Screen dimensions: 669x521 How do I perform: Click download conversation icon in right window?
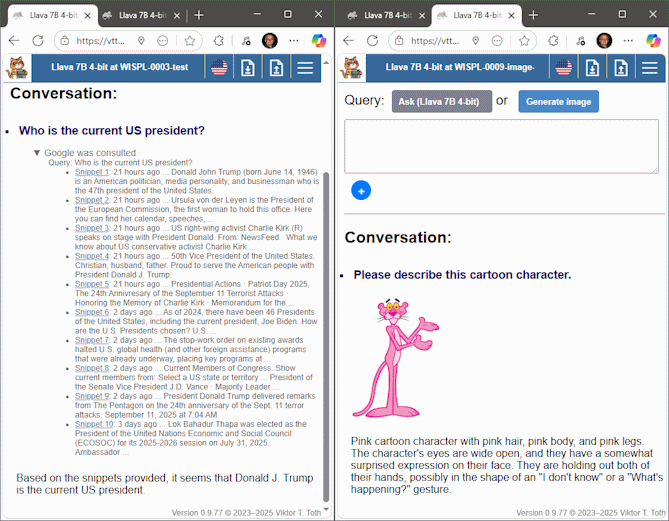[592, 67]
